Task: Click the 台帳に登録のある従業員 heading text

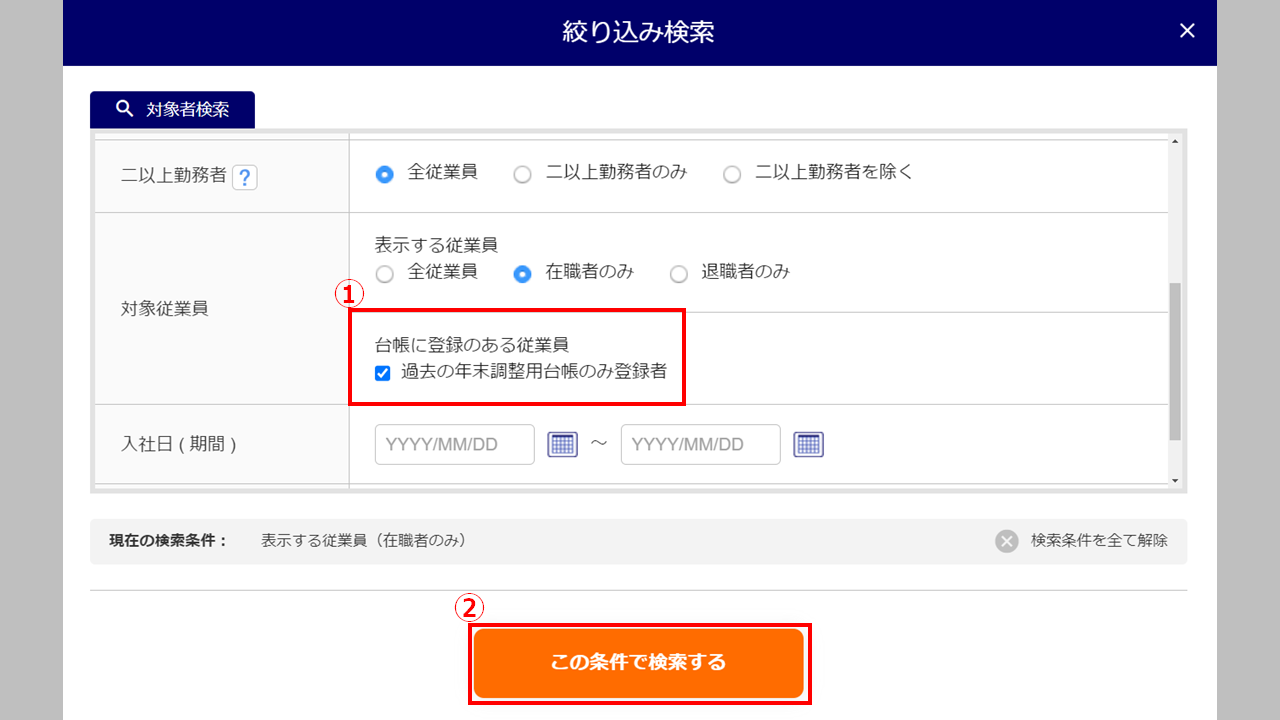Action: tap(472, 345)
